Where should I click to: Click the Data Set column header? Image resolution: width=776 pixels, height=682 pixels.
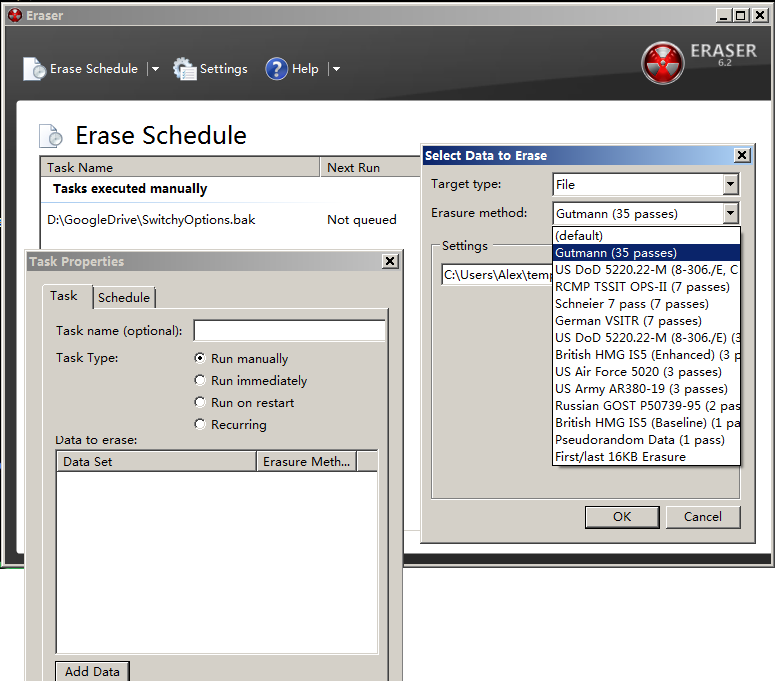[x=157, y=461]
